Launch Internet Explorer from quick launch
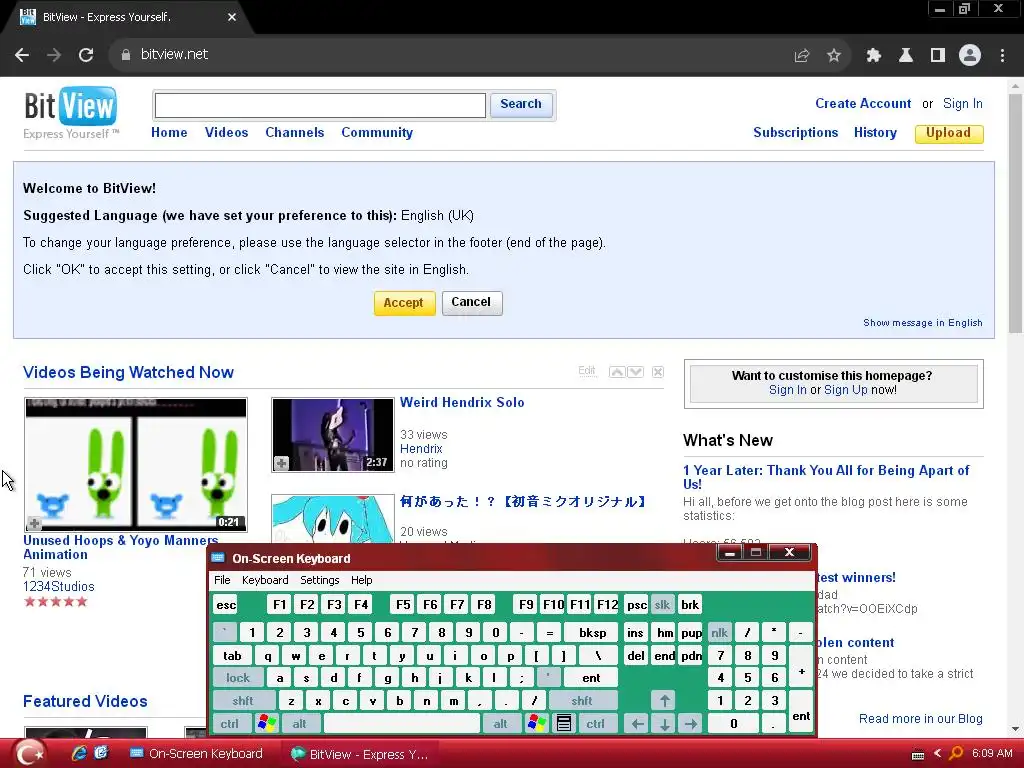This screenshot has height=768, width=1024. (79, 753)
